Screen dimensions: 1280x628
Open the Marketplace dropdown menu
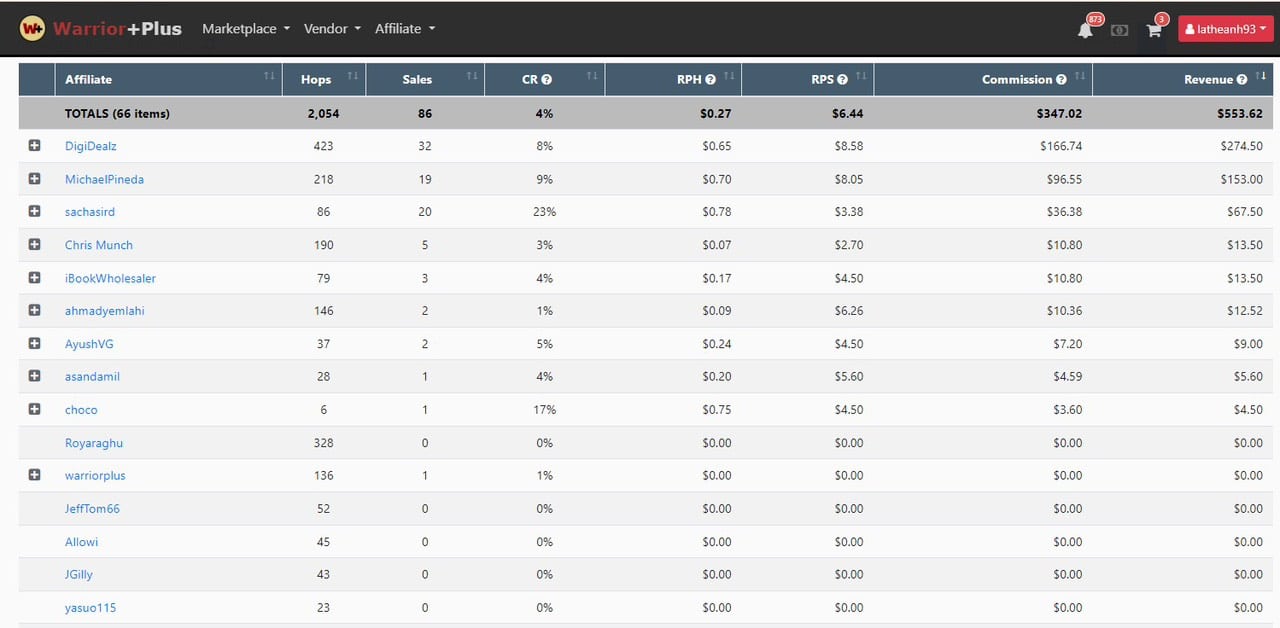coord(245,29)
